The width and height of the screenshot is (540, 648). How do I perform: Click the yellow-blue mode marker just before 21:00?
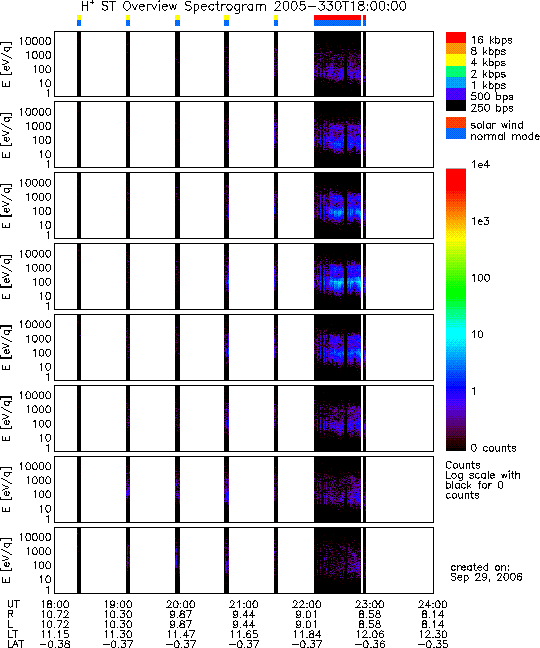(226, 21)
